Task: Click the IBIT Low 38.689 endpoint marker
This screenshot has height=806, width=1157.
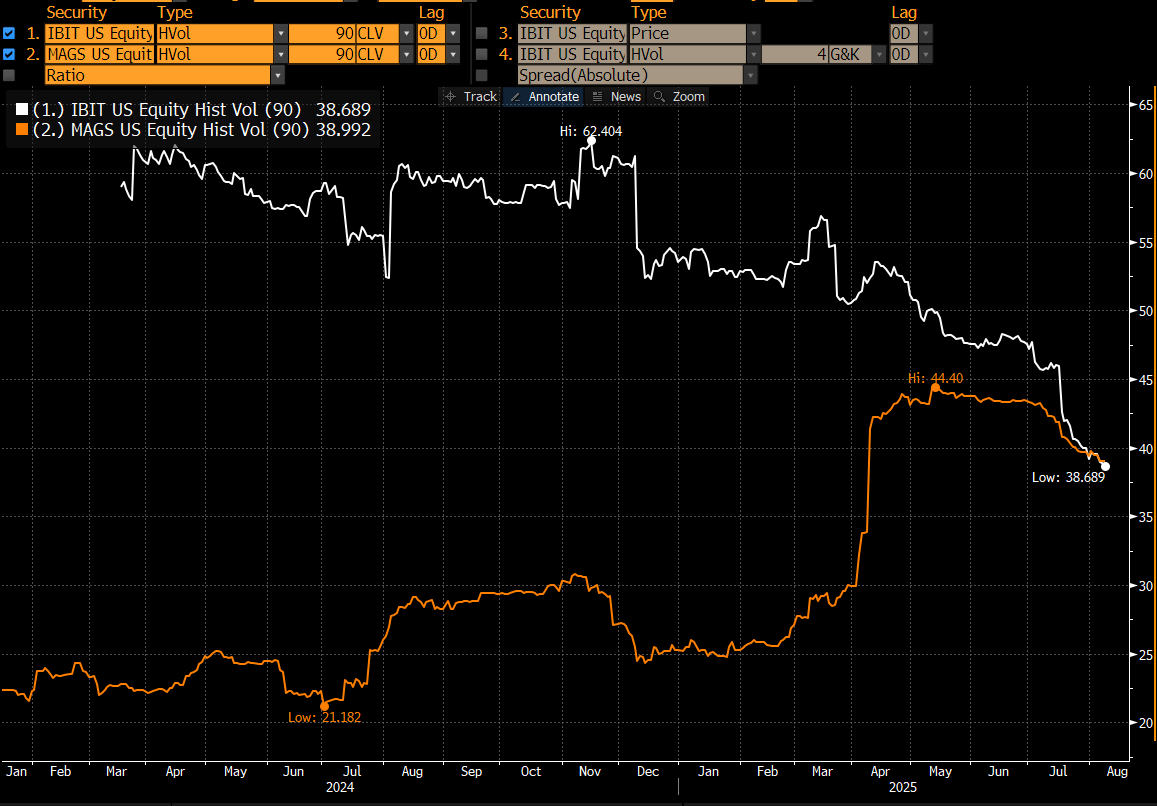Action: 1105,466
